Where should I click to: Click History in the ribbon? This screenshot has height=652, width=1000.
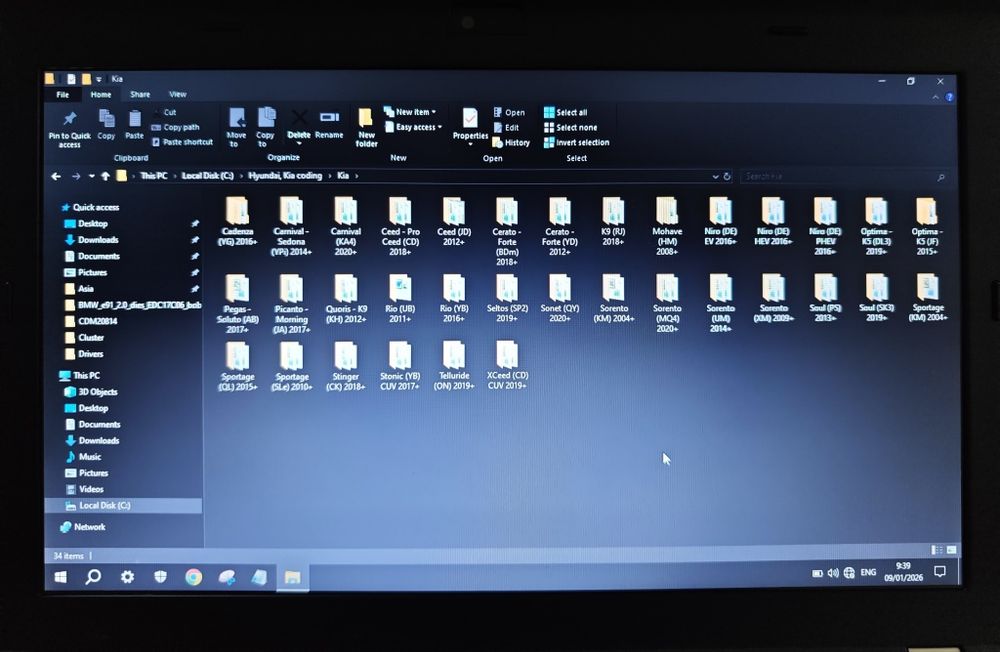(x=511, y=143)
